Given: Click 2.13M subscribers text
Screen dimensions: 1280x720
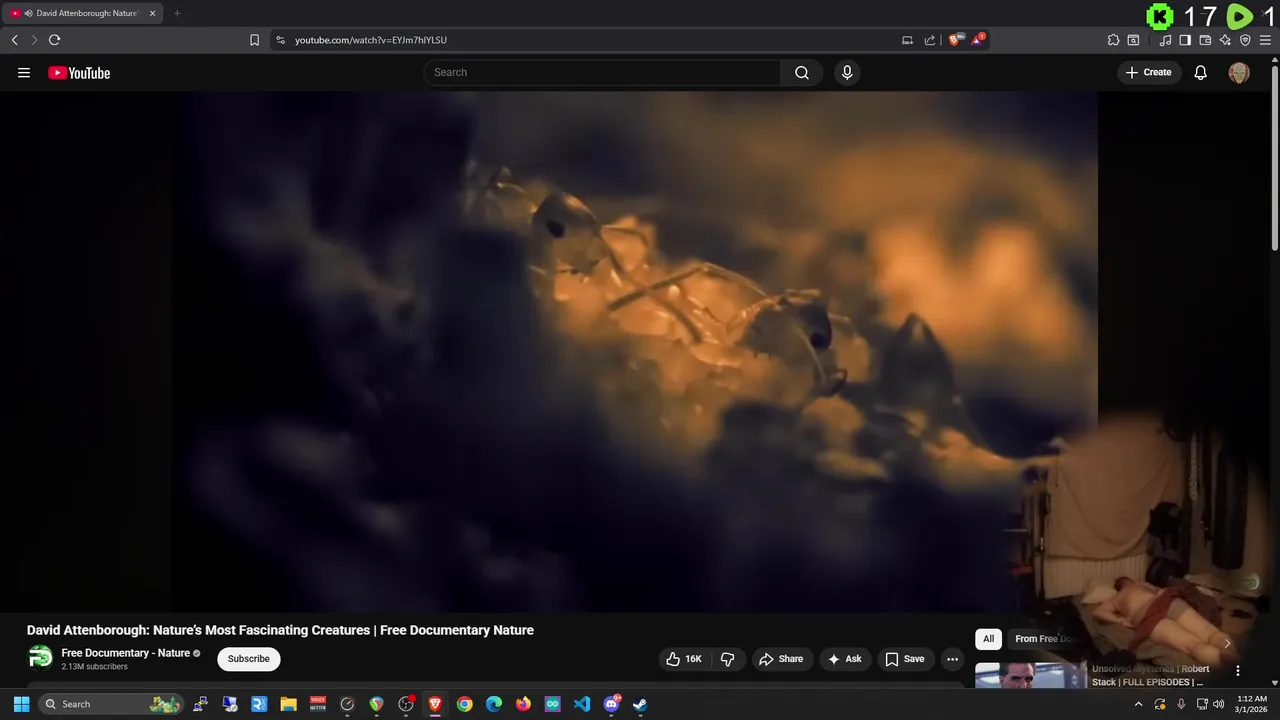Looking at the screenshot, I should (94, 666).
